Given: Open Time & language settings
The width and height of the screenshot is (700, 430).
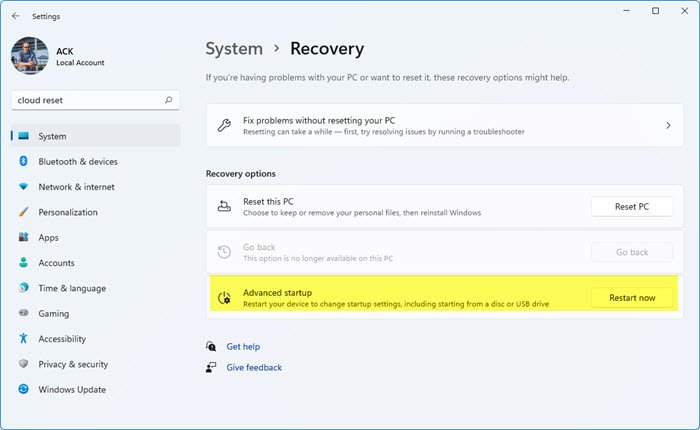Looking at the screenshot, I should [x=72, y=288].
